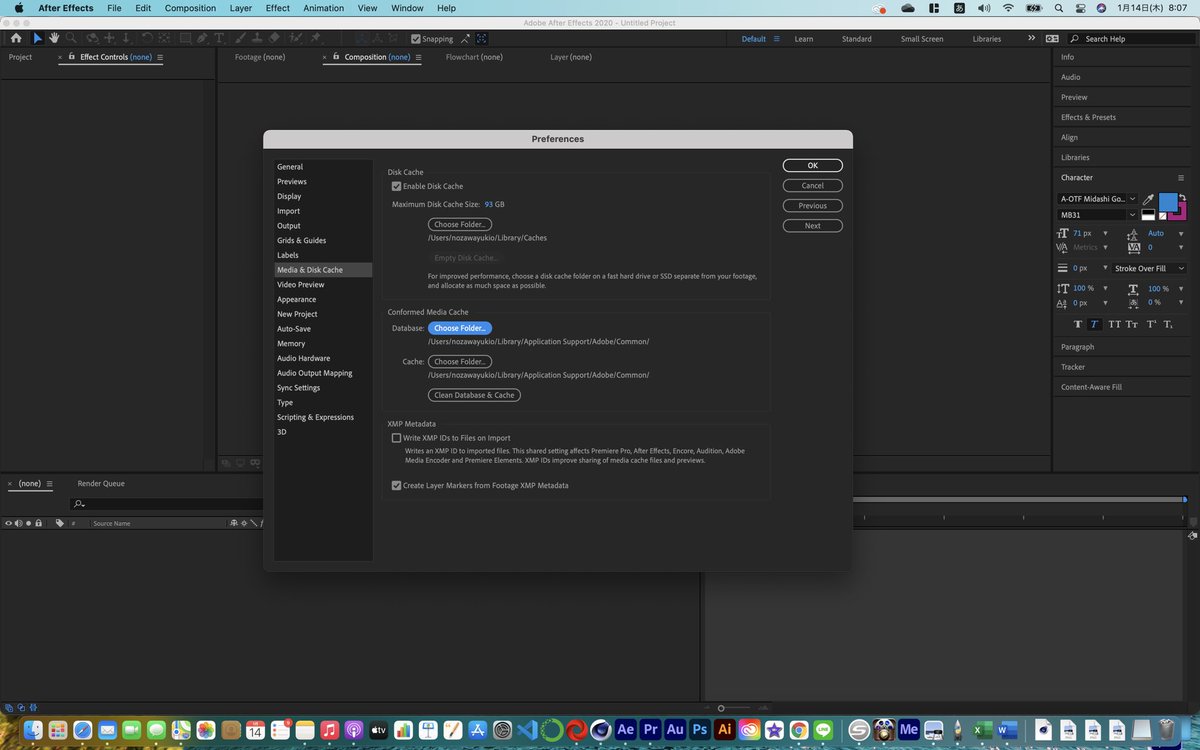Viewport: 1200px width, 750px height.
Task: Open Audition from the Dock
Action: [675, 729]
